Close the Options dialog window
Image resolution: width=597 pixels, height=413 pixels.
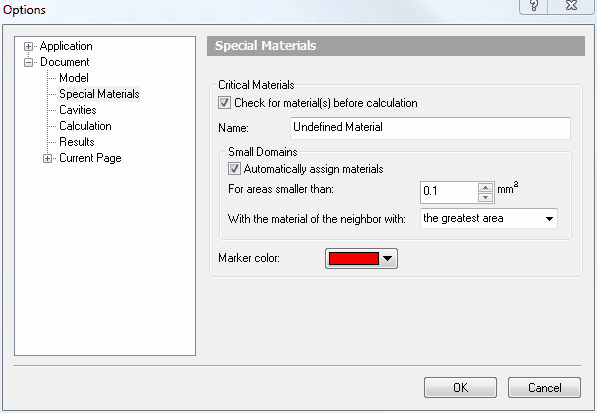[x=571, y=6]
